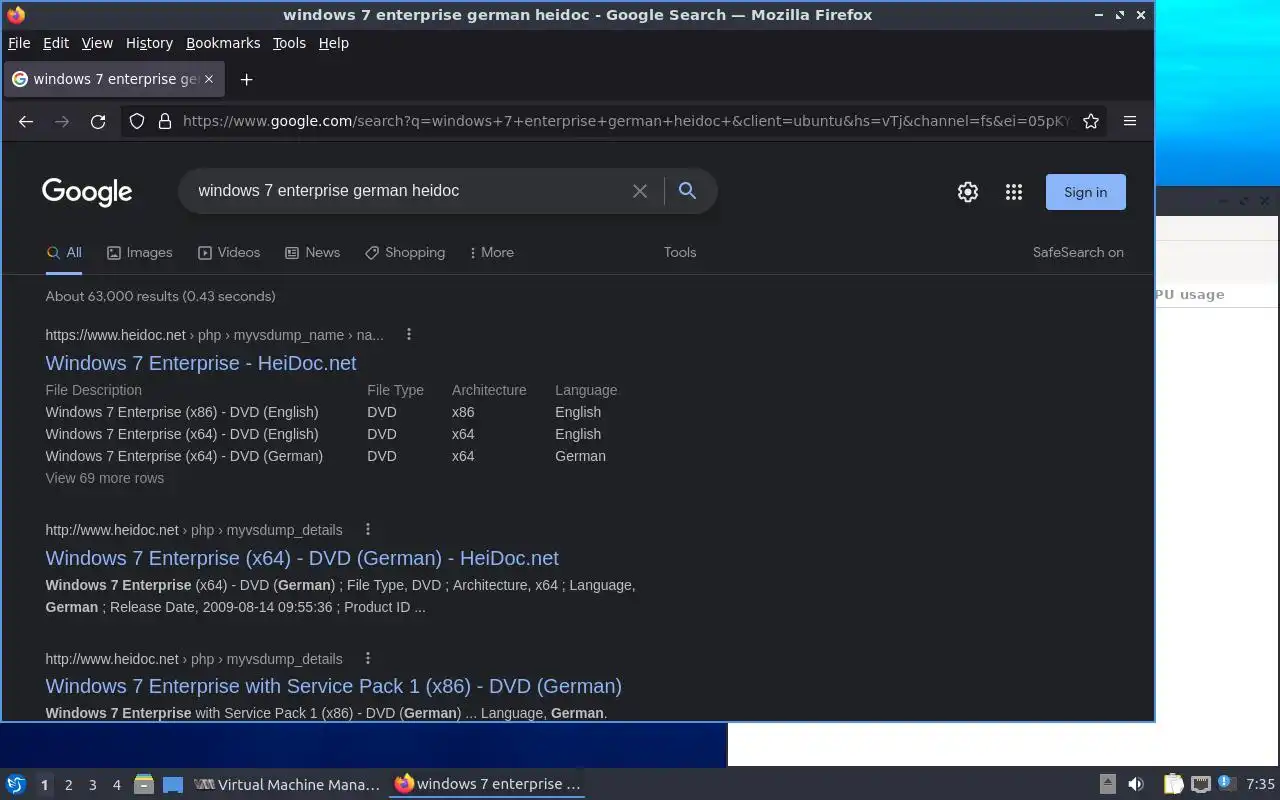Viewport: 1280px width, 800px height.
Task: Open the Lubuntu start menu icon
Action: (16, 785)
